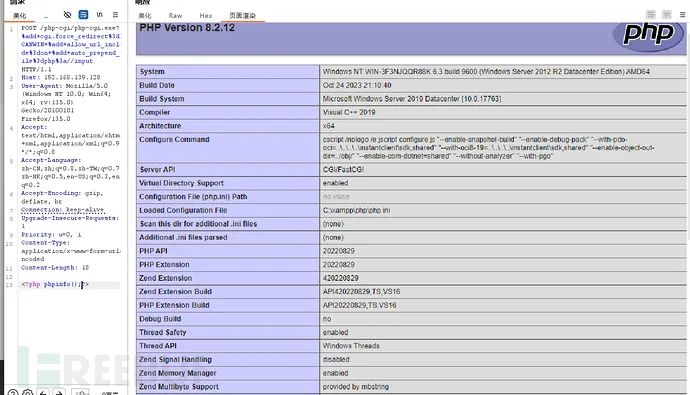Click the PHP logo in the phpinfo header
Viewport: 690px width, 395px height.
pos(649,35)
